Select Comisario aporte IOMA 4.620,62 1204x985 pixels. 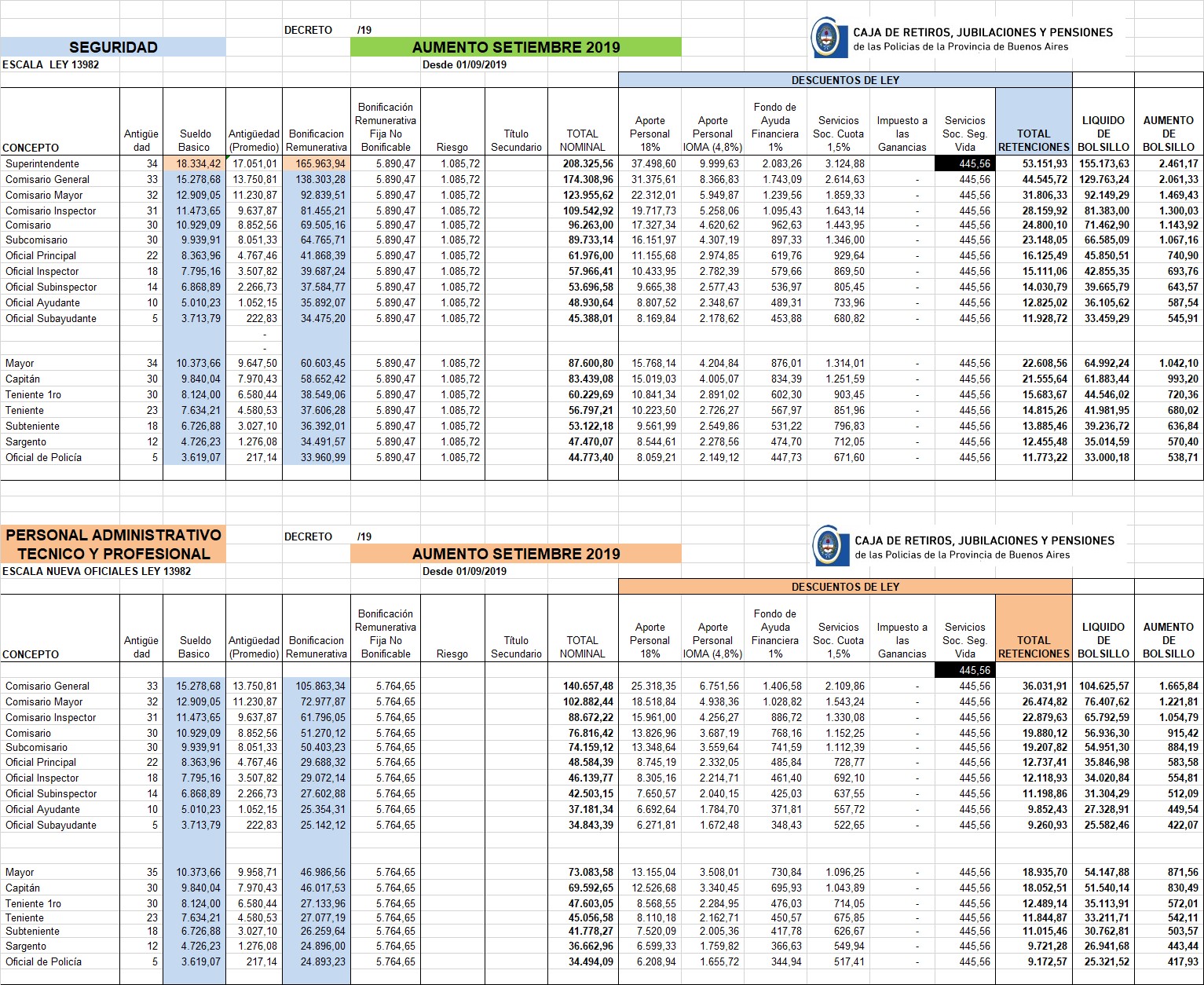(x=712, y=225)
